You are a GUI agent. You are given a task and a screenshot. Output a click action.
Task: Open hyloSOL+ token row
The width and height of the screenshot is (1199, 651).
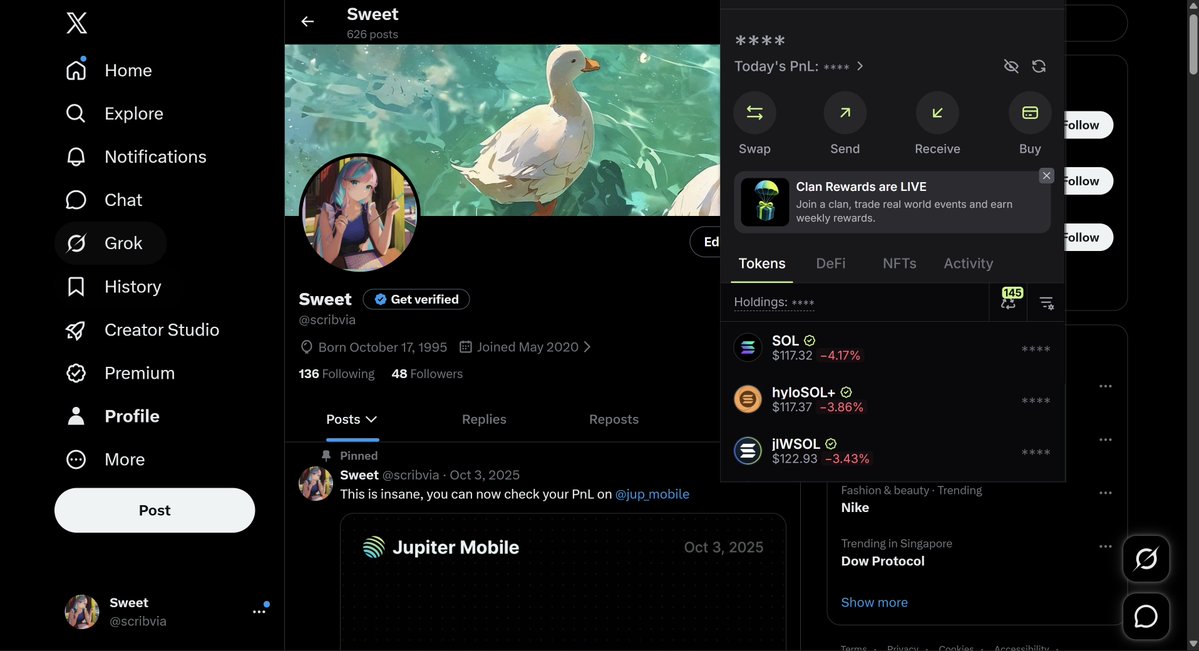tap(892, 399)
